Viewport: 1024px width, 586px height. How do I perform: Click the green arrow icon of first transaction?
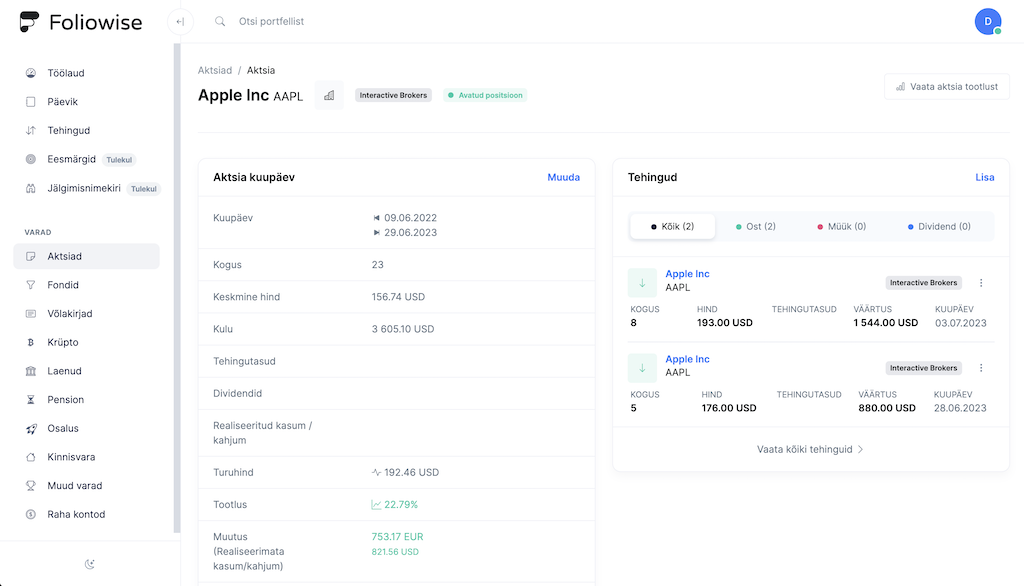[x=642, y=283]
